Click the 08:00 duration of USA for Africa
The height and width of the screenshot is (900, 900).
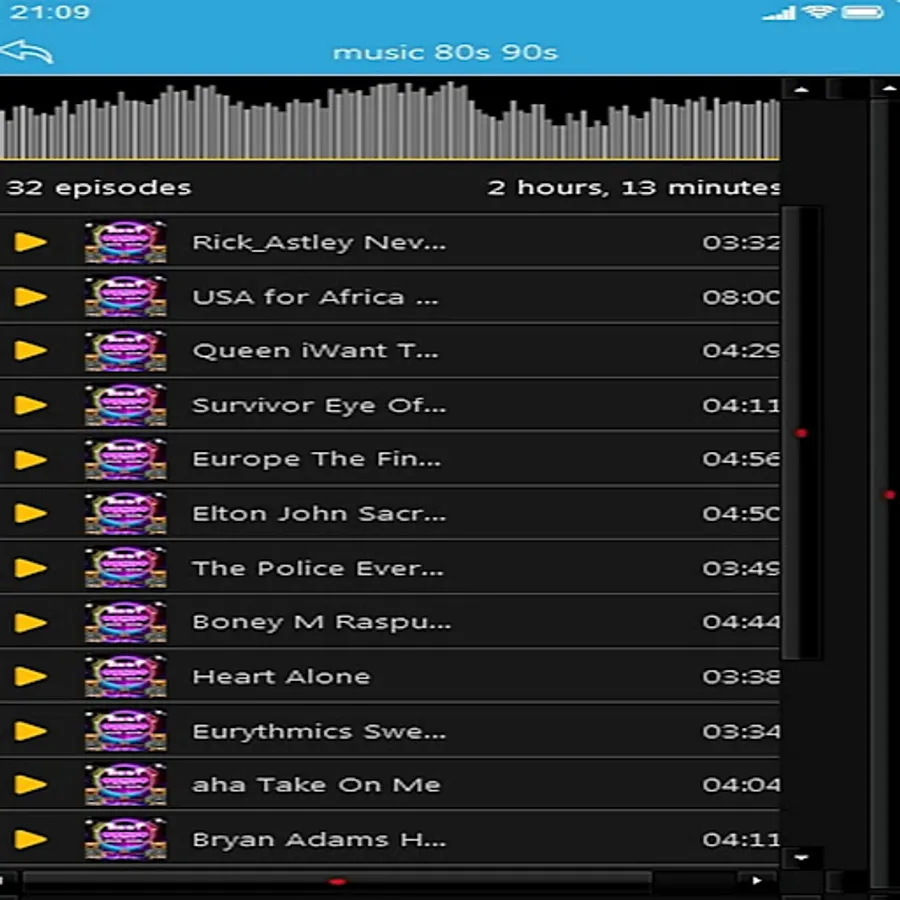[x=741, y=297]
